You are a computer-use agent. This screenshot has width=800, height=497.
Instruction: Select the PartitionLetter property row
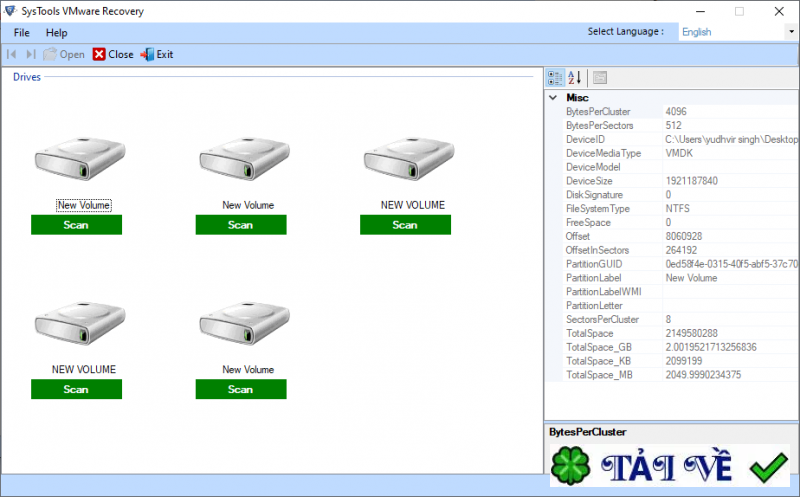pyautogui.click(x=679, y=306)
